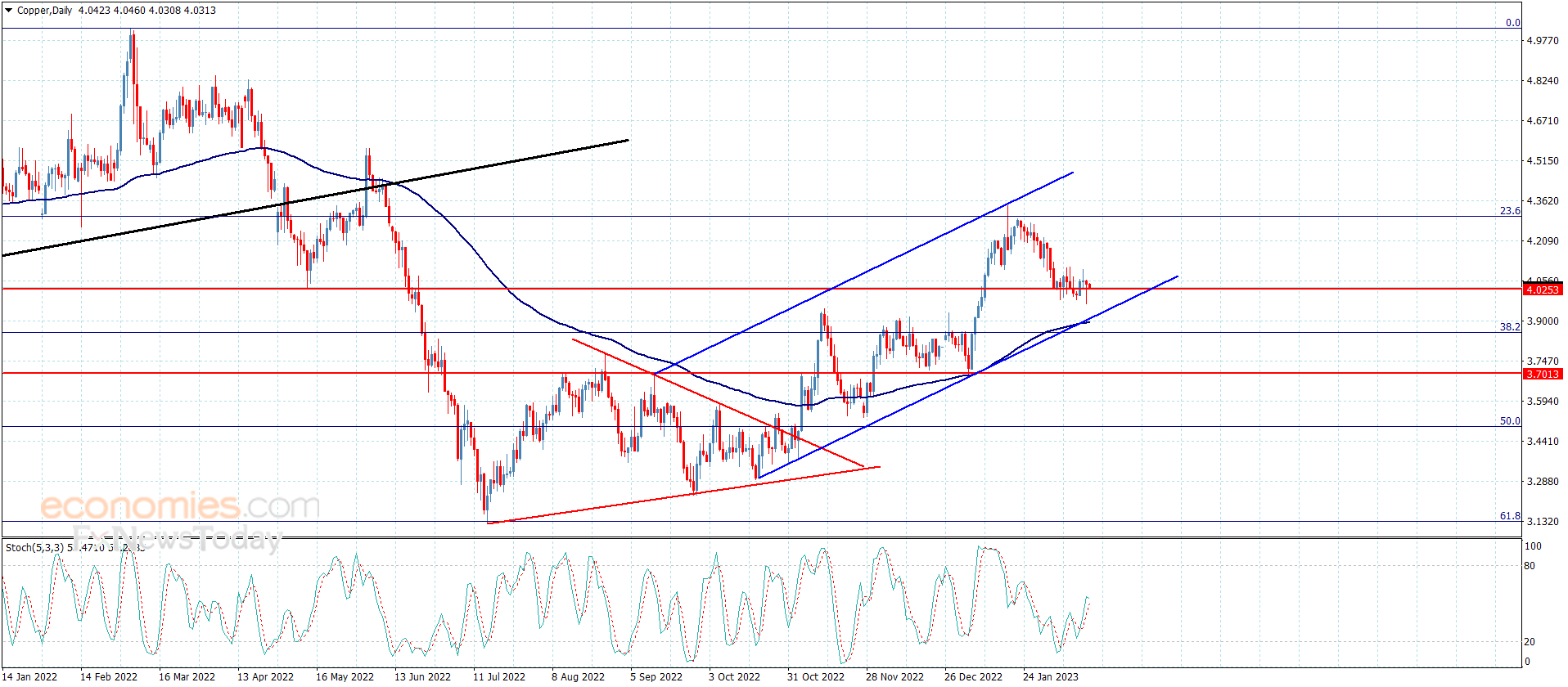This screenshot has height=687, width=1568.
Task: Click the 3.5940 price axis label
Action: coord(1543,402)
